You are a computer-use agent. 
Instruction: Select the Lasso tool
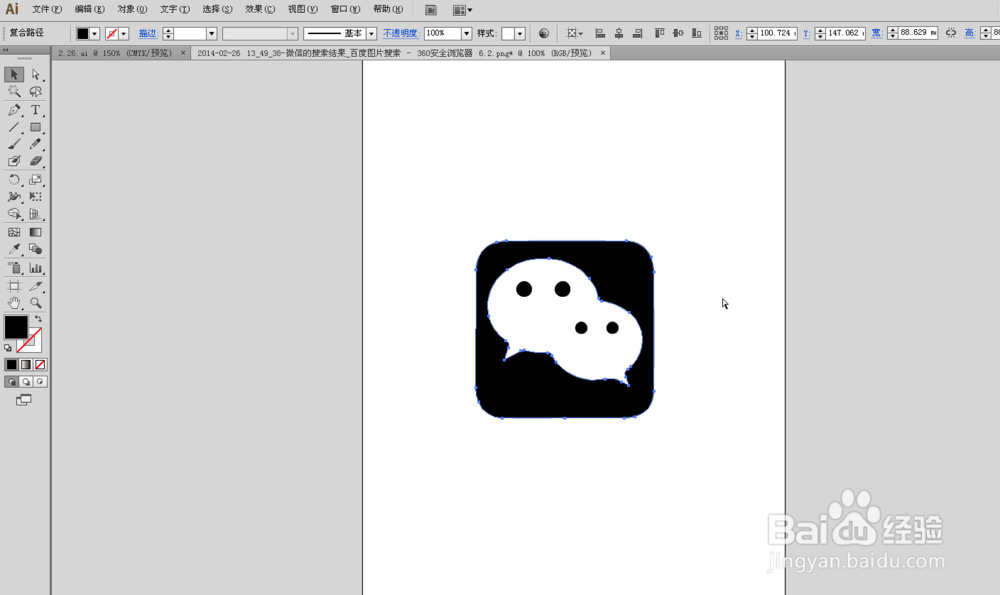click(36, 92)
